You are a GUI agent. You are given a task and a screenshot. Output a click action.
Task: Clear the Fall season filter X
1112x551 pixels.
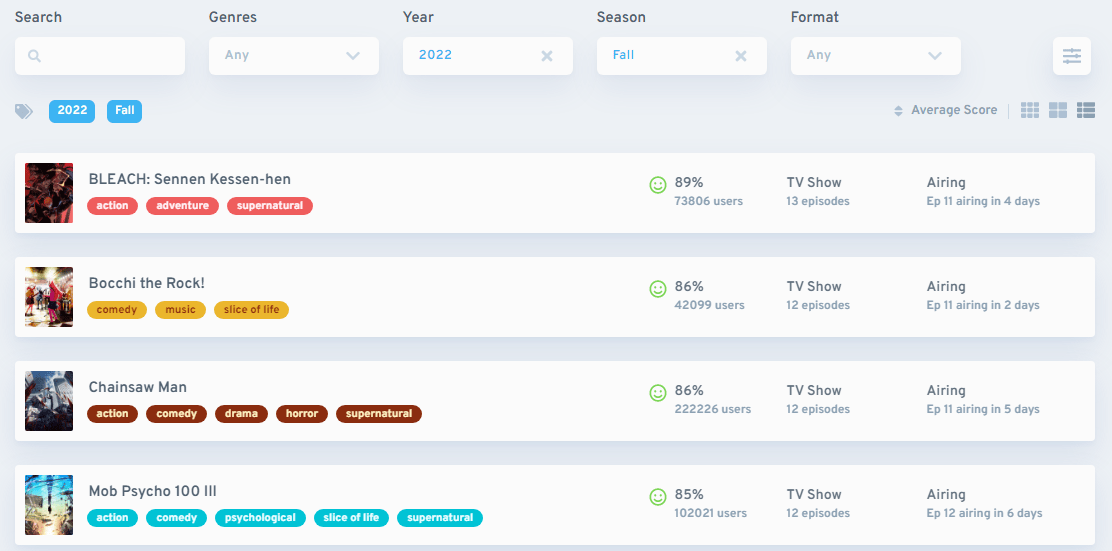[740, 56]
